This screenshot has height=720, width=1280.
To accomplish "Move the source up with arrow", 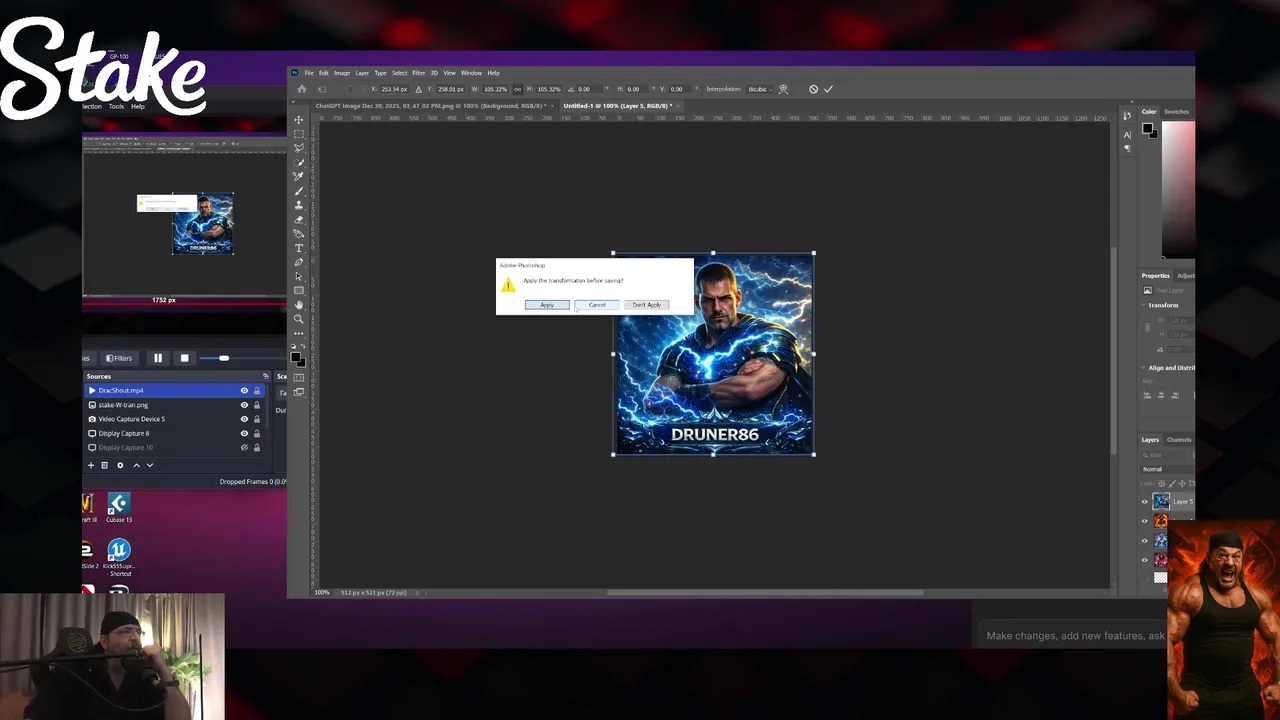I will pos(137,465).
